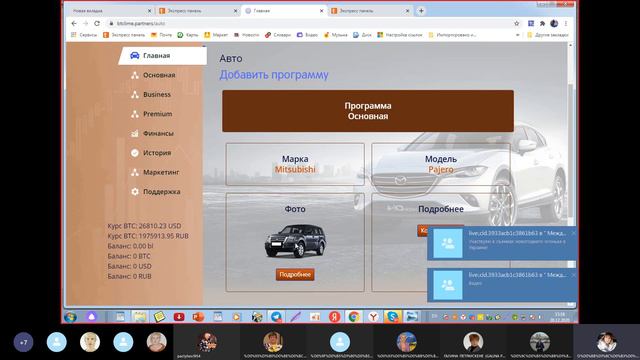Click the Добавить программу link

[x=274, y=75]
